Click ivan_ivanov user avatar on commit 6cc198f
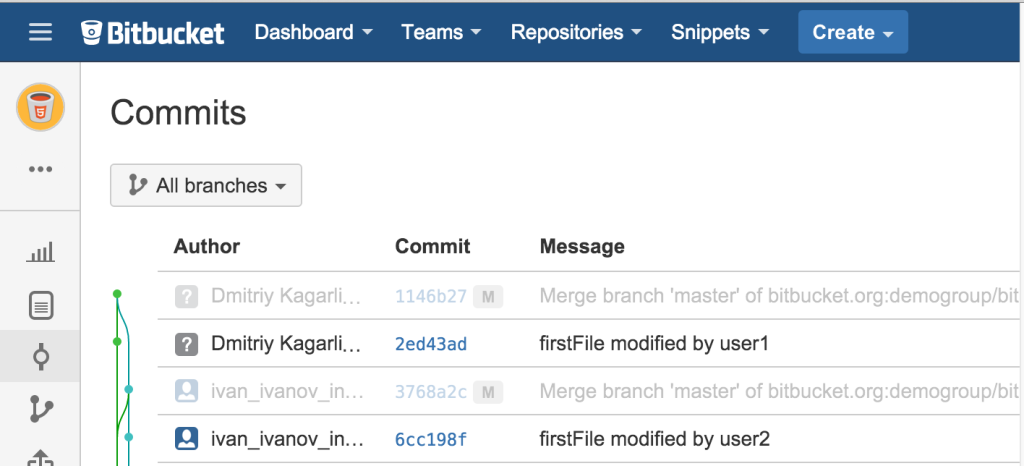The width and height of the screenshot is (1024, 466). pyautogui.click(x=187, y=438)
